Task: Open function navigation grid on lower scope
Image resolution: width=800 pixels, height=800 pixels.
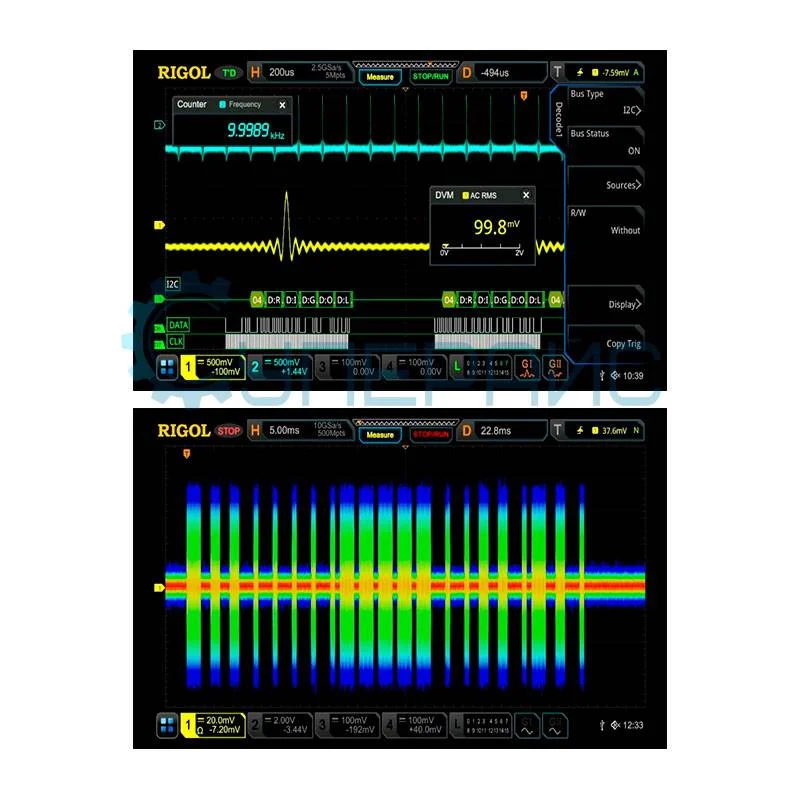Action: coord(166,727)
